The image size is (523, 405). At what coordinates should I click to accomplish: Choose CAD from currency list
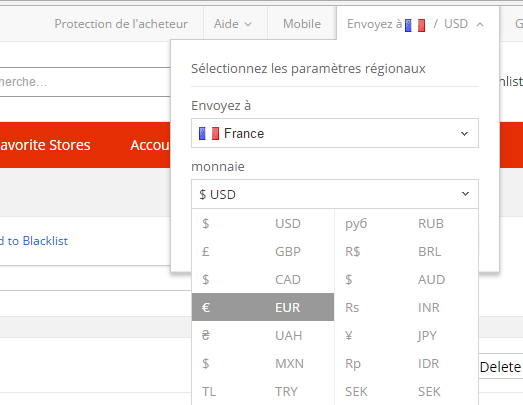[263, 279]
